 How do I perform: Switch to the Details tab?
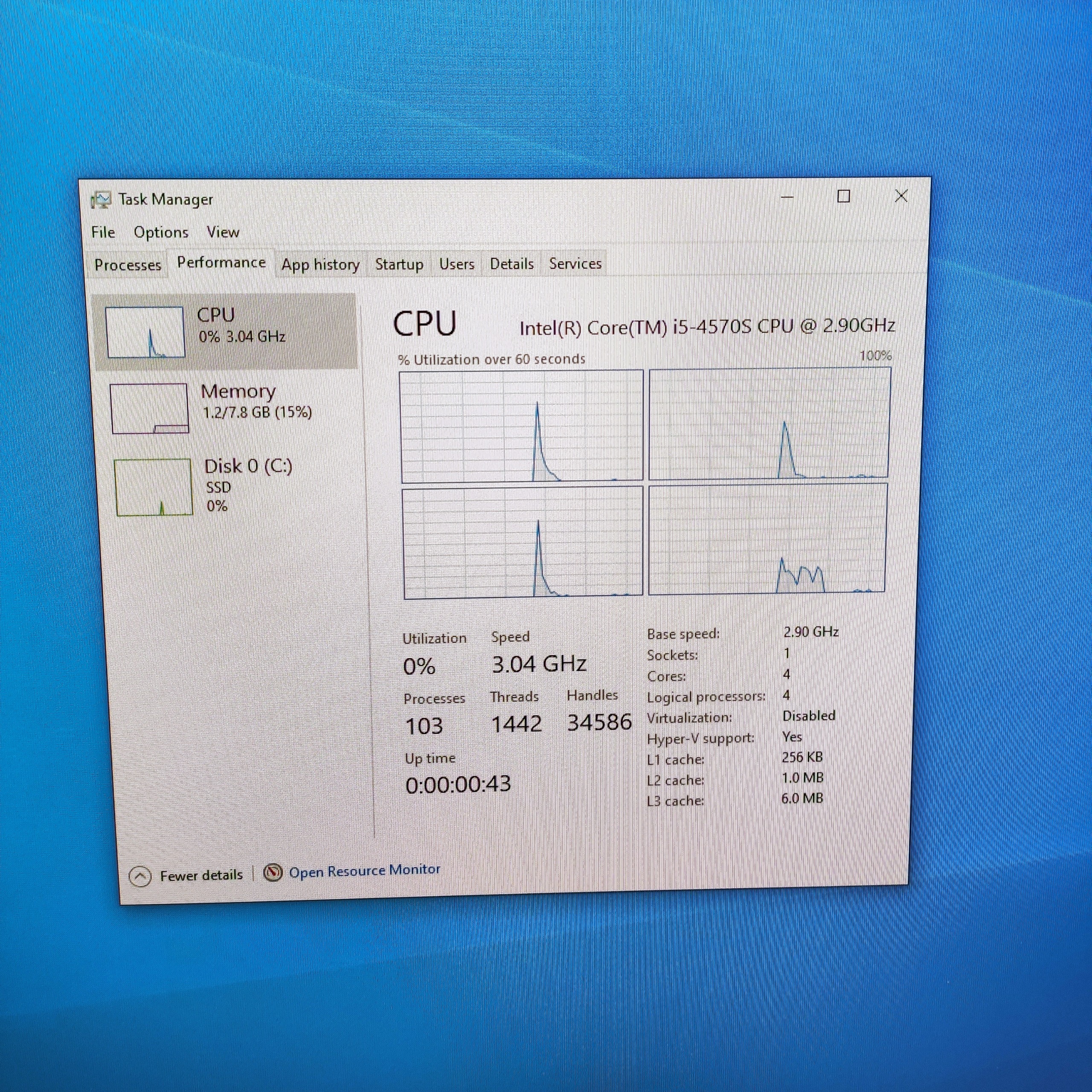pyautogui.click(x=511, y=263)
